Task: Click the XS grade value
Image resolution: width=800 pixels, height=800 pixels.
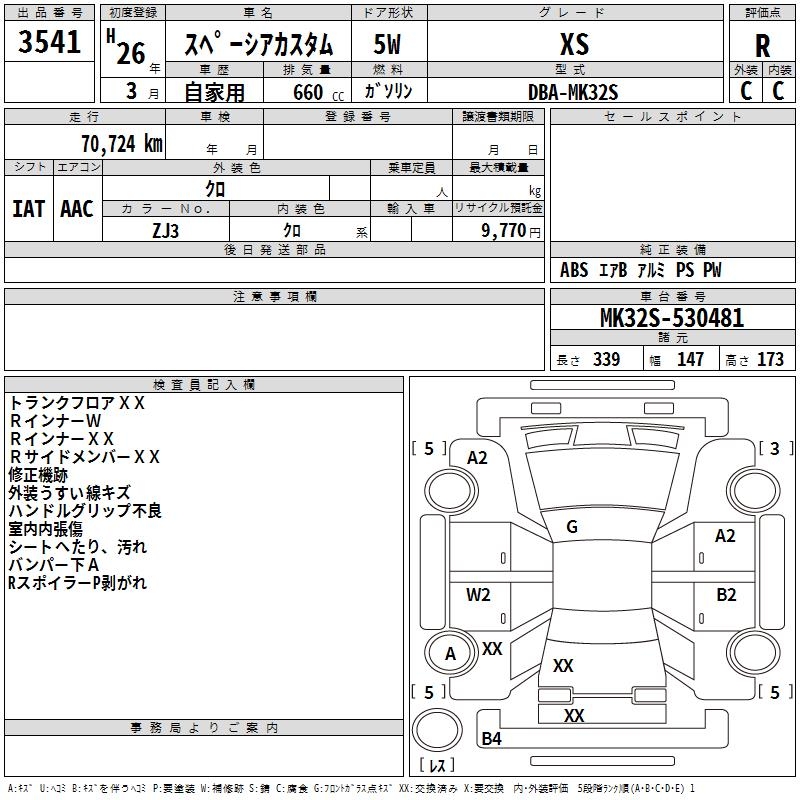Action: pyautogui.click(x=574, y=45)
